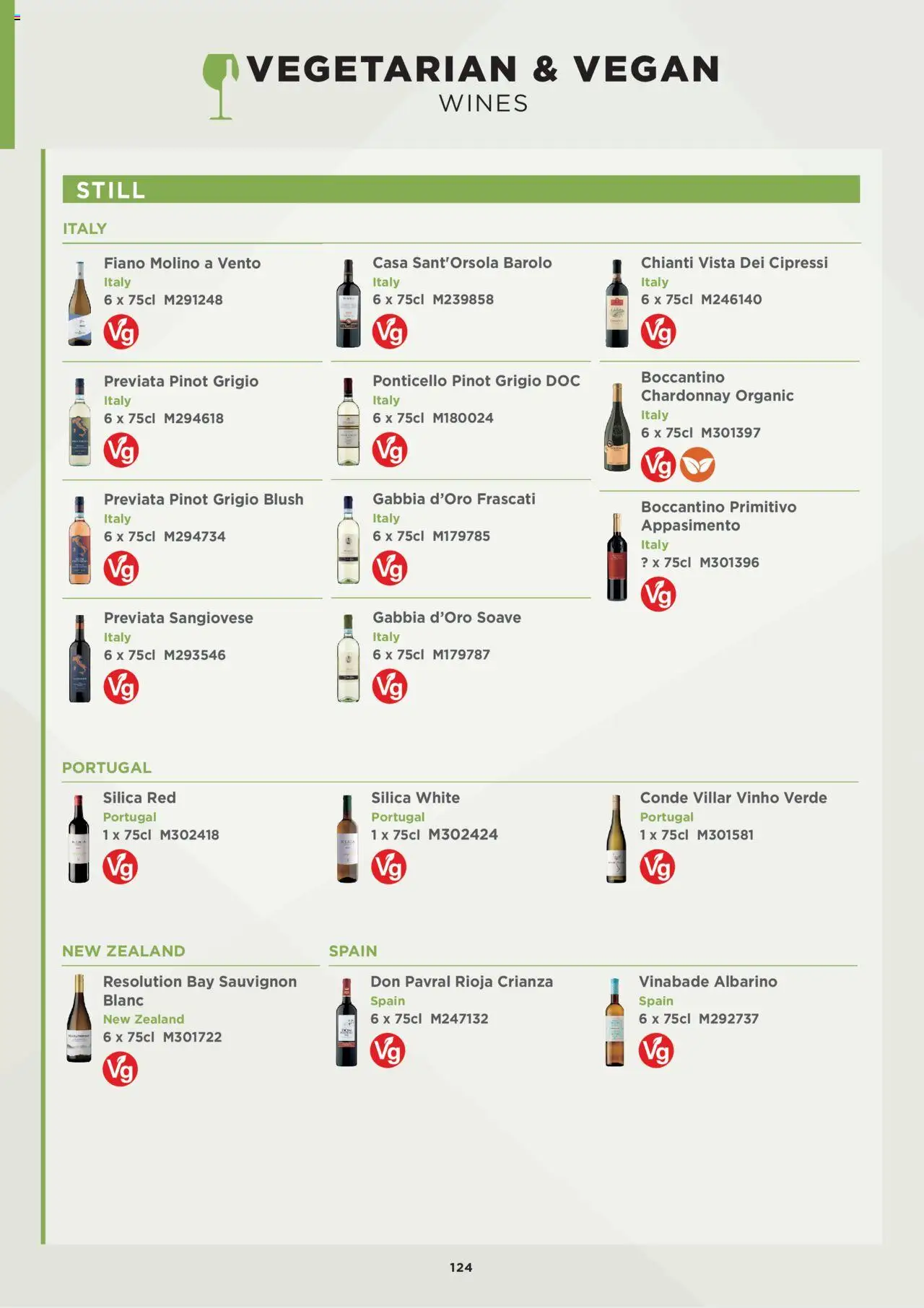Click the PORTUGAL section heading
This screenshot has width=924, height=1308.
pyautogui.click(x=107, y=768)
